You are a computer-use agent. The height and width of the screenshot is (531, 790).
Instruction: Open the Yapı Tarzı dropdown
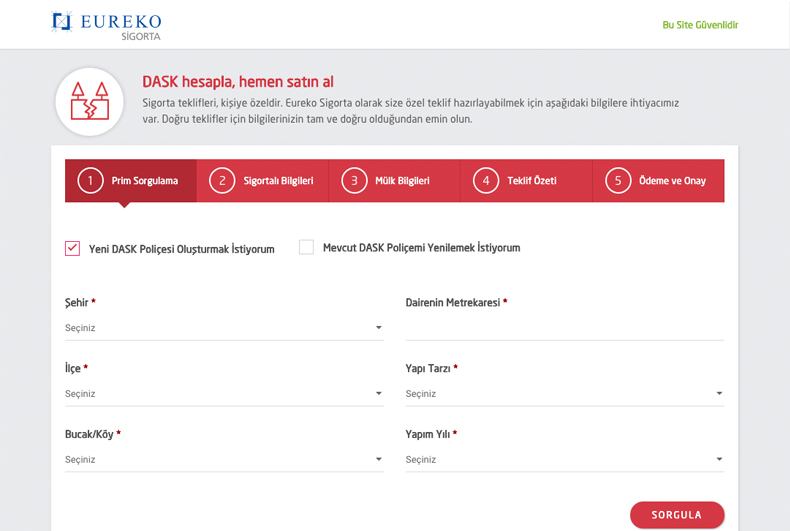coord(565,393)
